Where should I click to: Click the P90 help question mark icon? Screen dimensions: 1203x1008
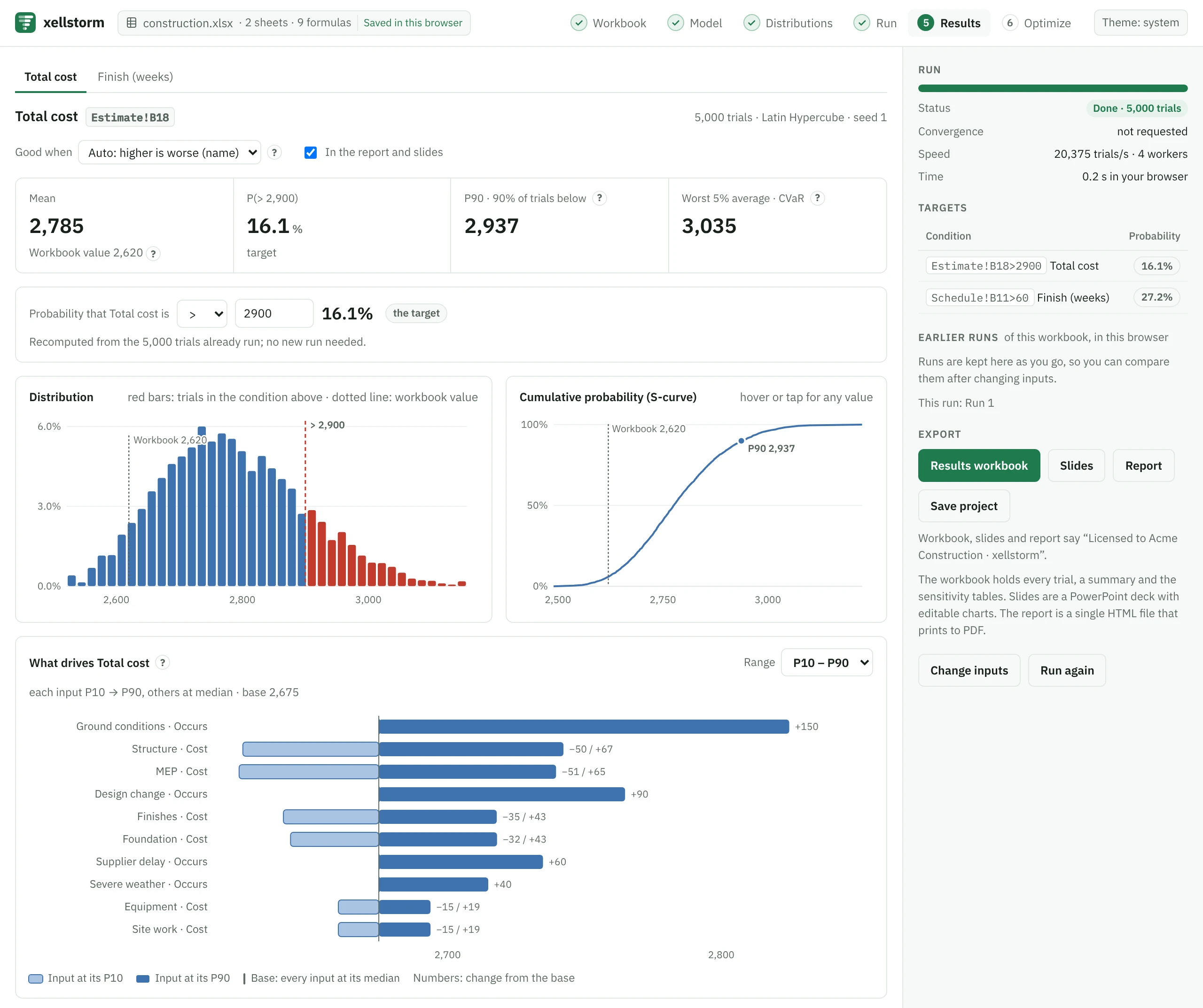(599, 198)
